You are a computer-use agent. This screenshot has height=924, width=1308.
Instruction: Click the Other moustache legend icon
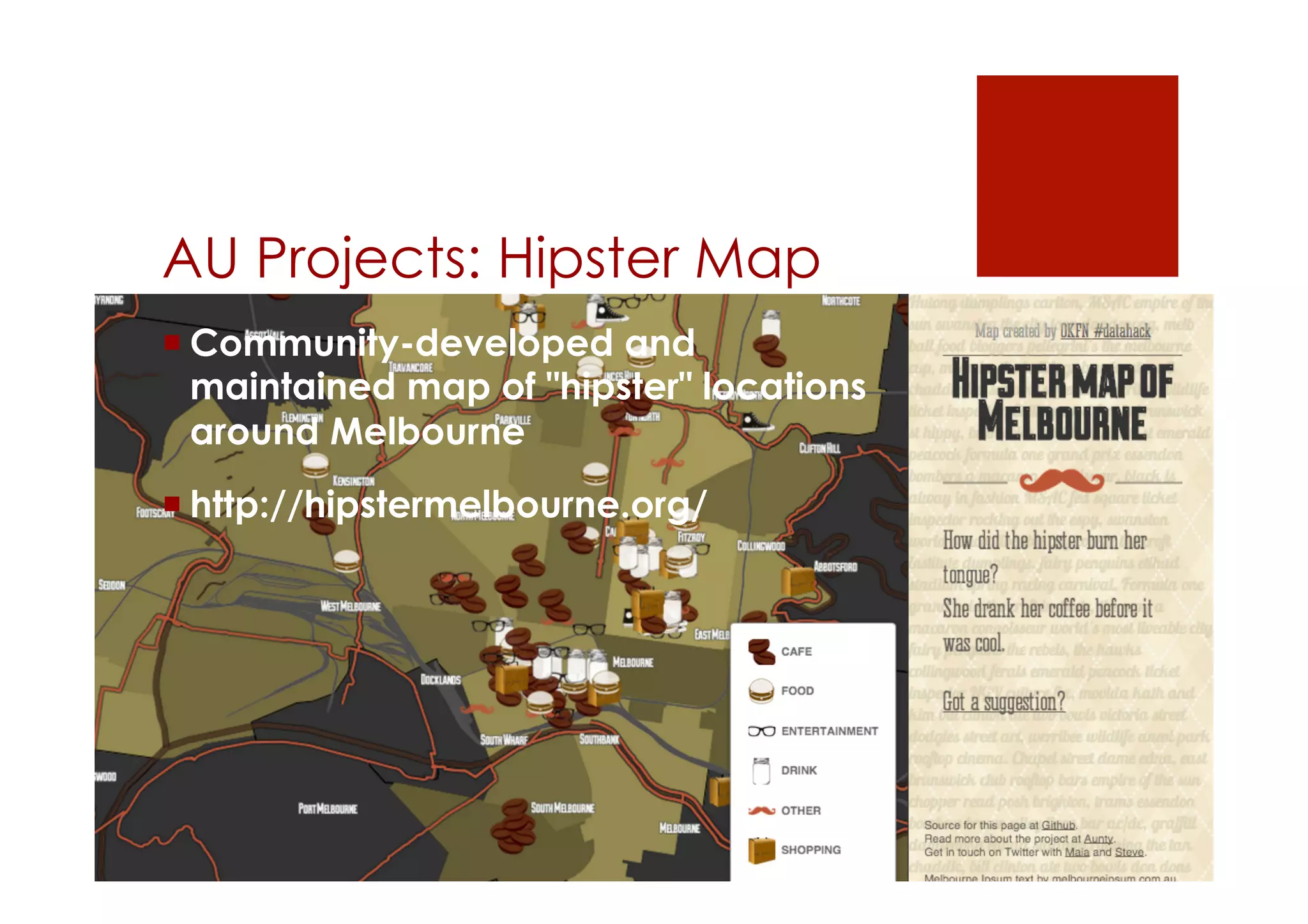tap(761, 811)
